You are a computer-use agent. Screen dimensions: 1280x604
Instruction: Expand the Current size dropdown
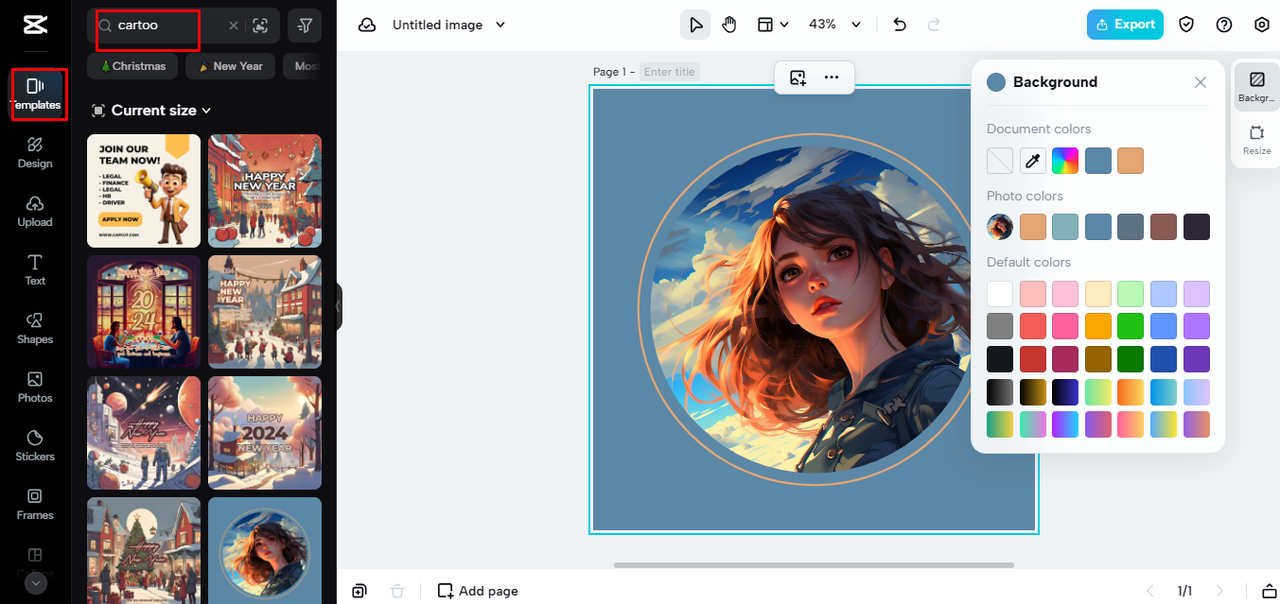pyautogui.click(x=152, y=110)
